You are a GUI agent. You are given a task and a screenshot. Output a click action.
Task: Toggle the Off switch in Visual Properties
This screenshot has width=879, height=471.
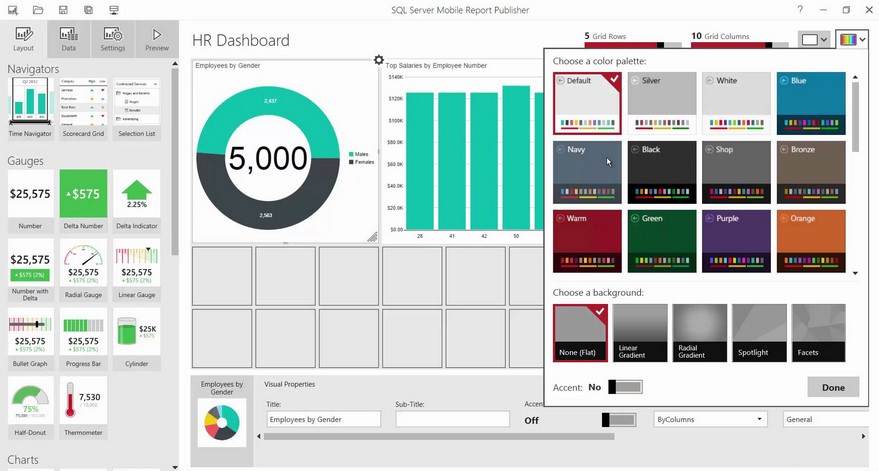pyautogui.click(x=619, y=420)
